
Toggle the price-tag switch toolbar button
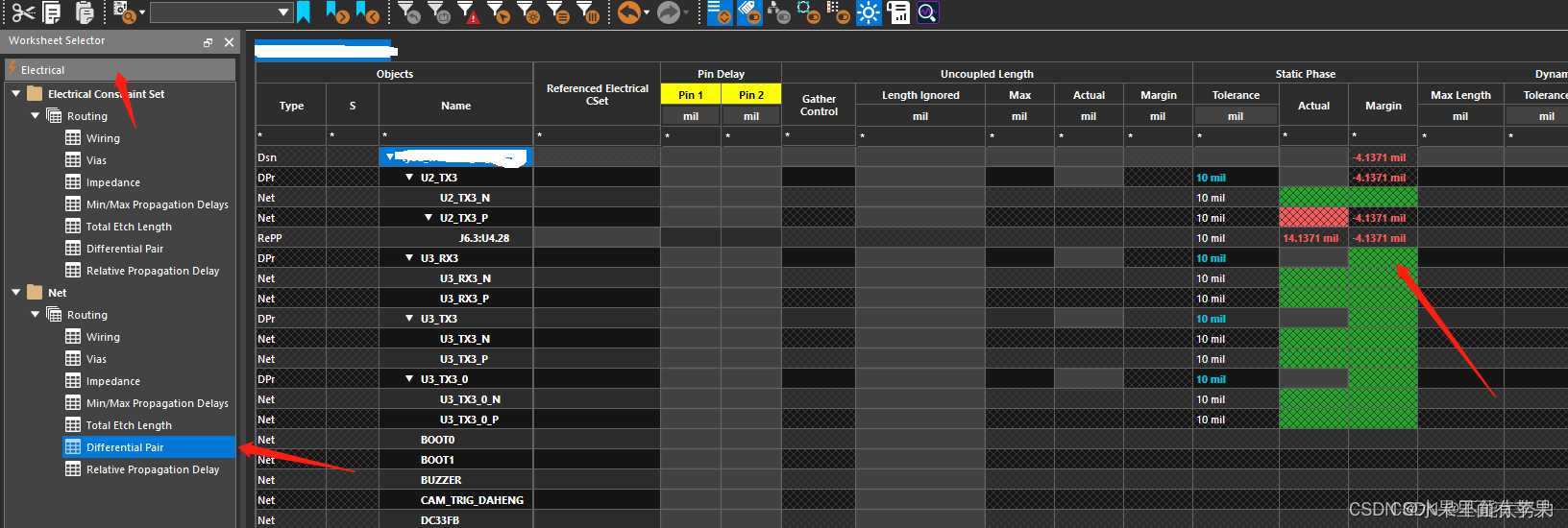(749, 12)
